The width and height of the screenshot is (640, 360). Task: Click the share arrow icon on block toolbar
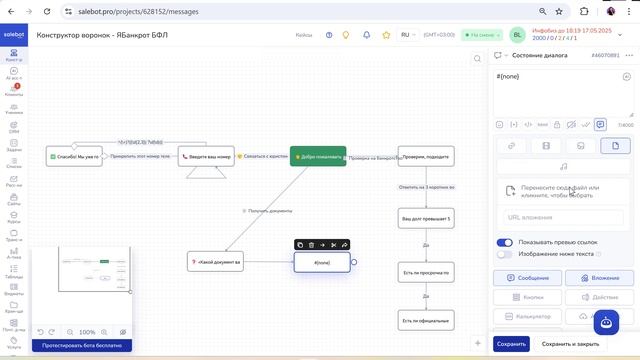tap(344, 245)
